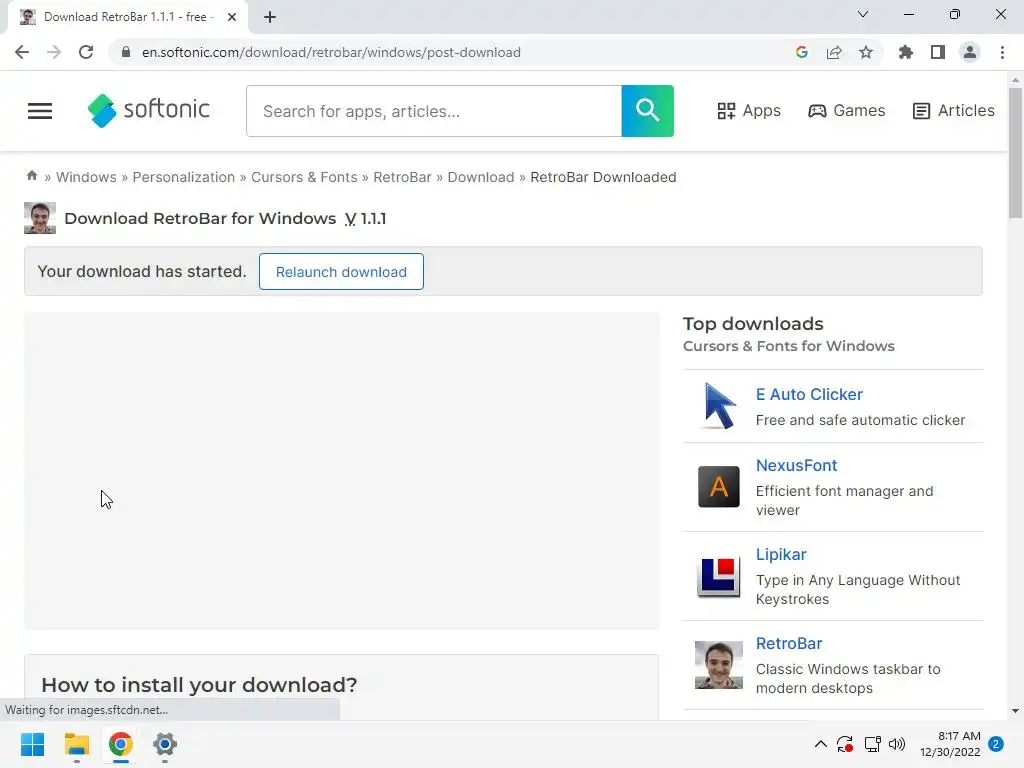
Task: Click the address bar URL
Action: pyautogui.click(x=331, y=52)
